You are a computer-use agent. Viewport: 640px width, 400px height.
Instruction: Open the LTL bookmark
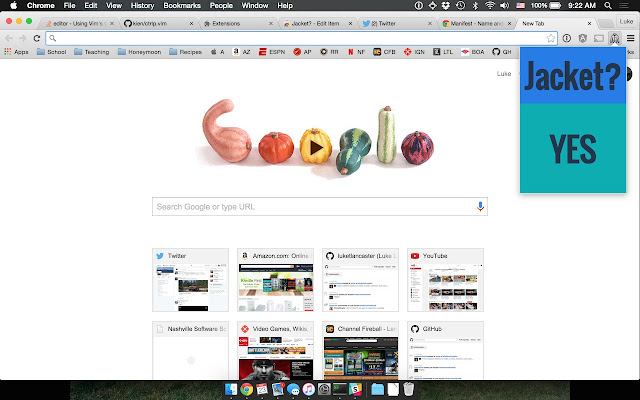[443, 52]
